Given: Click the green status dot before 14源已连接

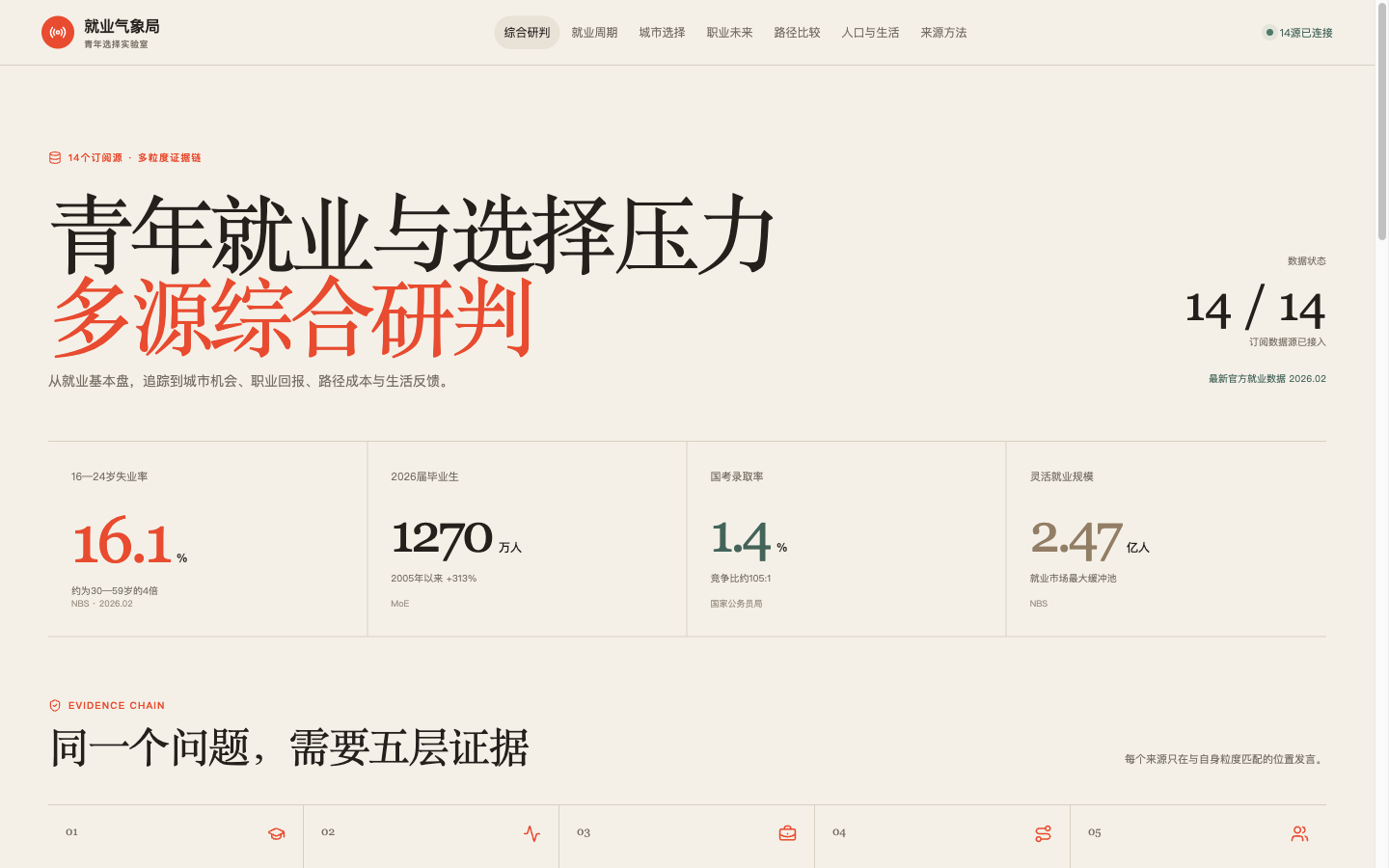Looking at the screenshot, I should (1269, 32).
